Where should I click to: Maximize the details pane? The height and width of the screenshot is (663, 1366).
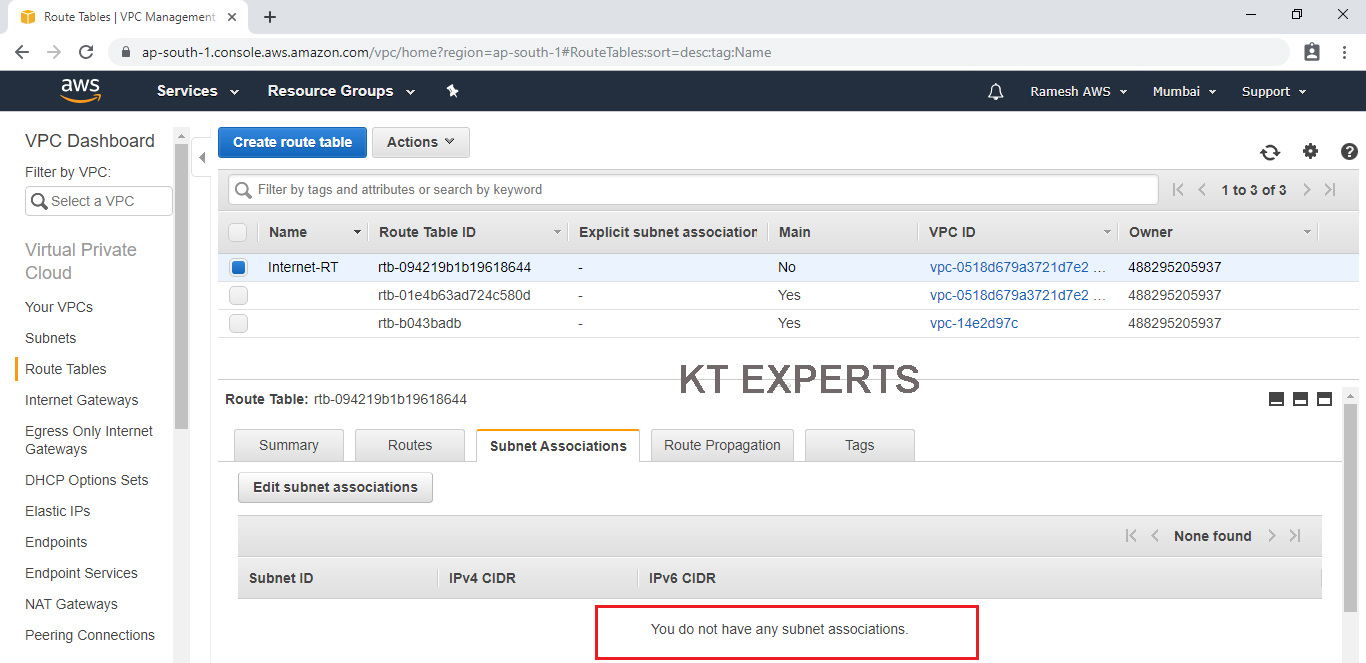[x=1324, y=399]
